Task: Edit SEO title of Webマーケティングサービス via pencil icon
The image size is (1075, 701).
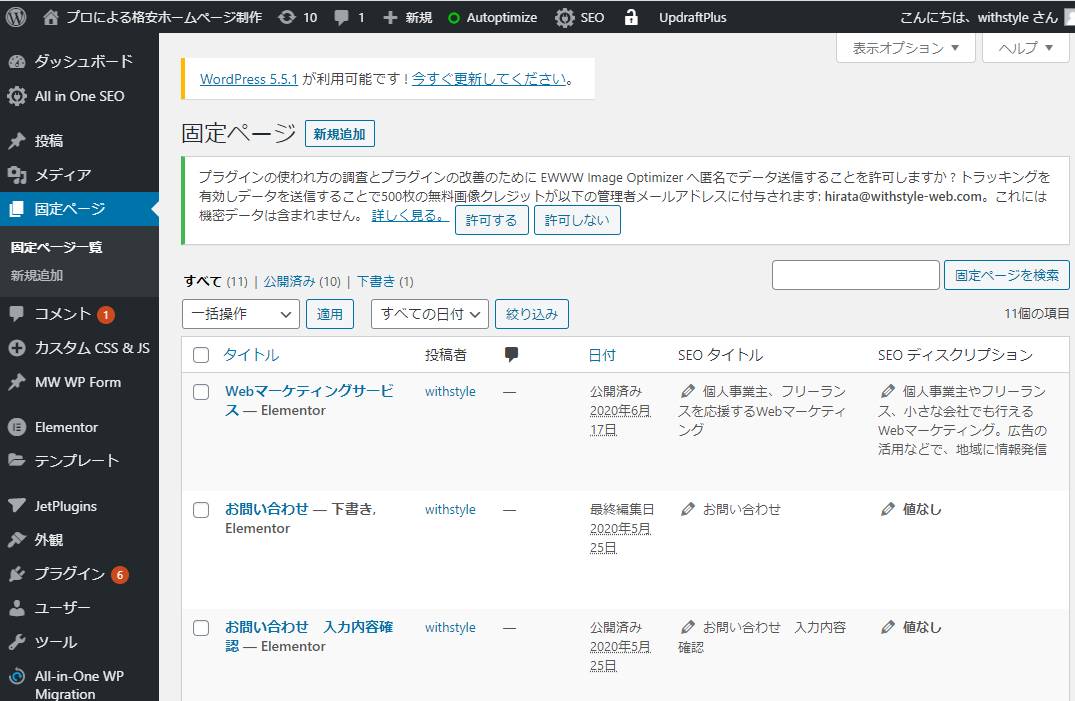Action: coord(686,391)
